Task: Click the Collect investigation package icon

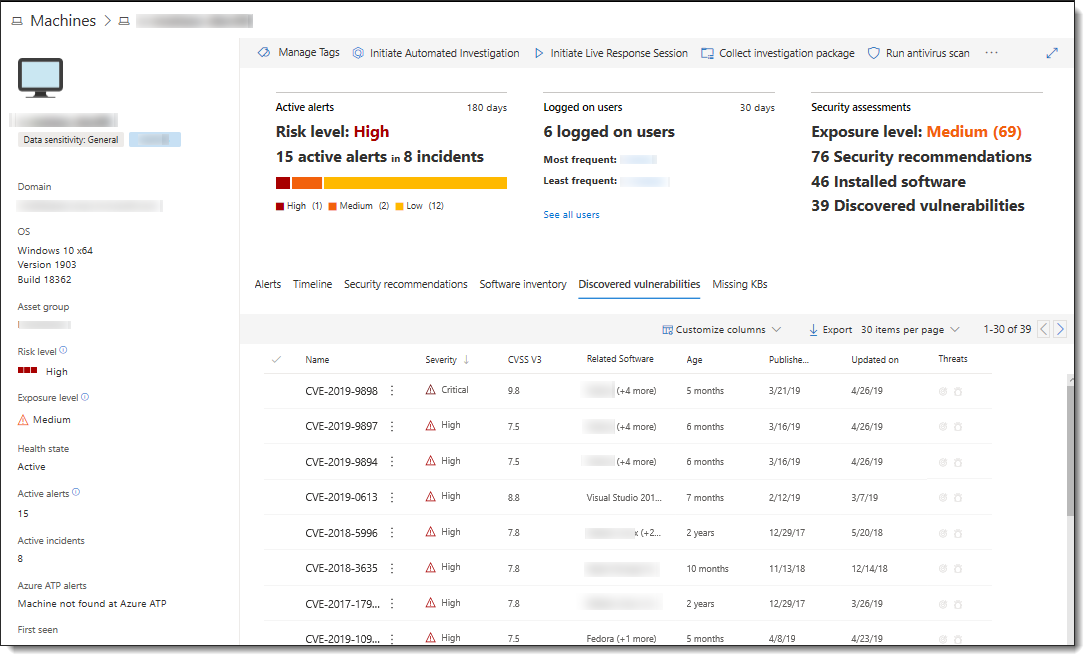Action: pyautogui.click(x=708, y=53)
